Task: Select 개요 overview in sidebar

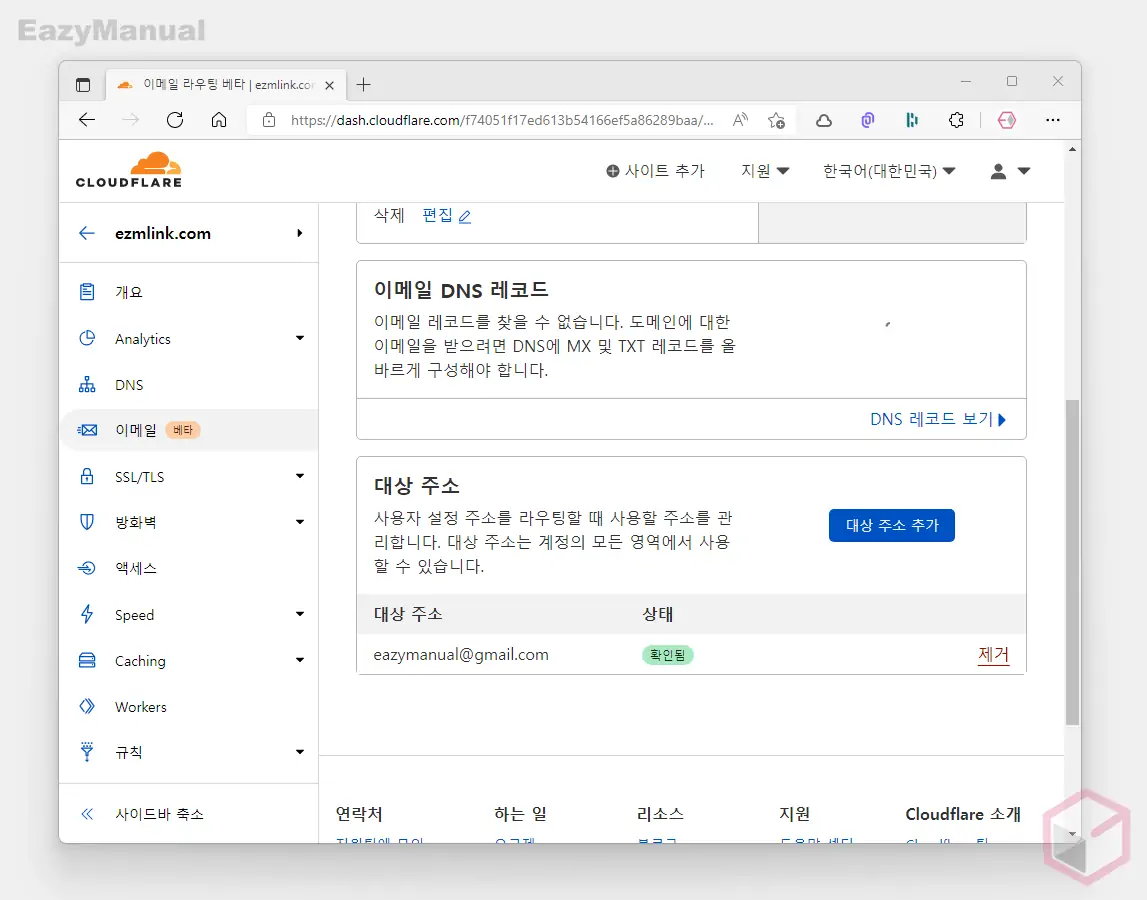Action: click(129, 292)
